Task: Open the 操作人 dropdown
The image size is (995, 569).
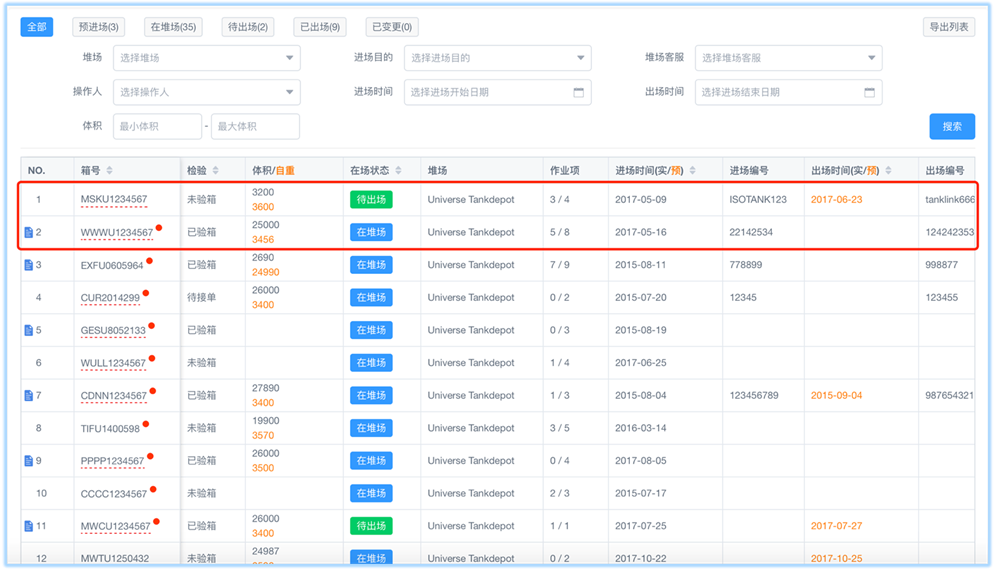Action: pyautogui.click(x=206, y=92)
